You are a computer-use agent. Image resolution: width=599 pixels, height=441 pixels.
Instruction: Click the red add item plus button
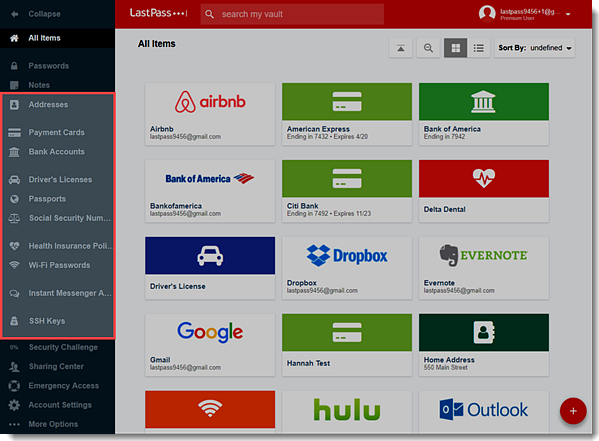573,411
